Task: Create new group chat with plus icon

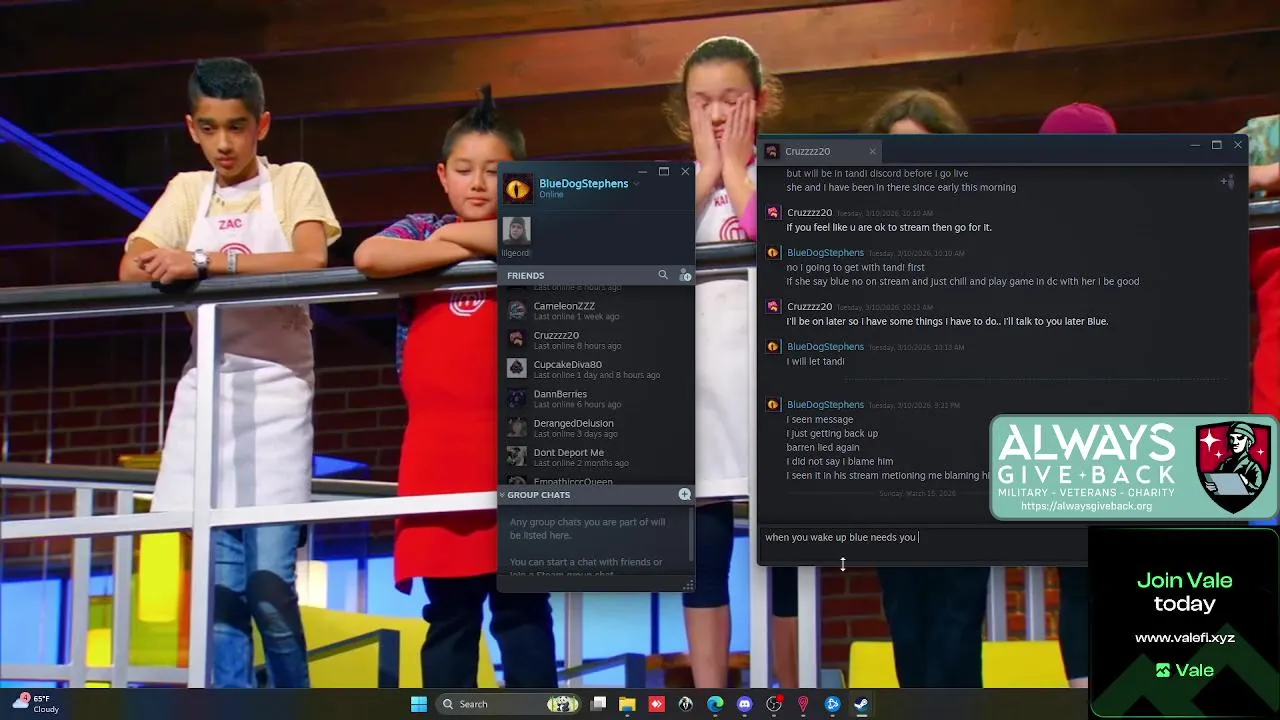Action: 685,494
